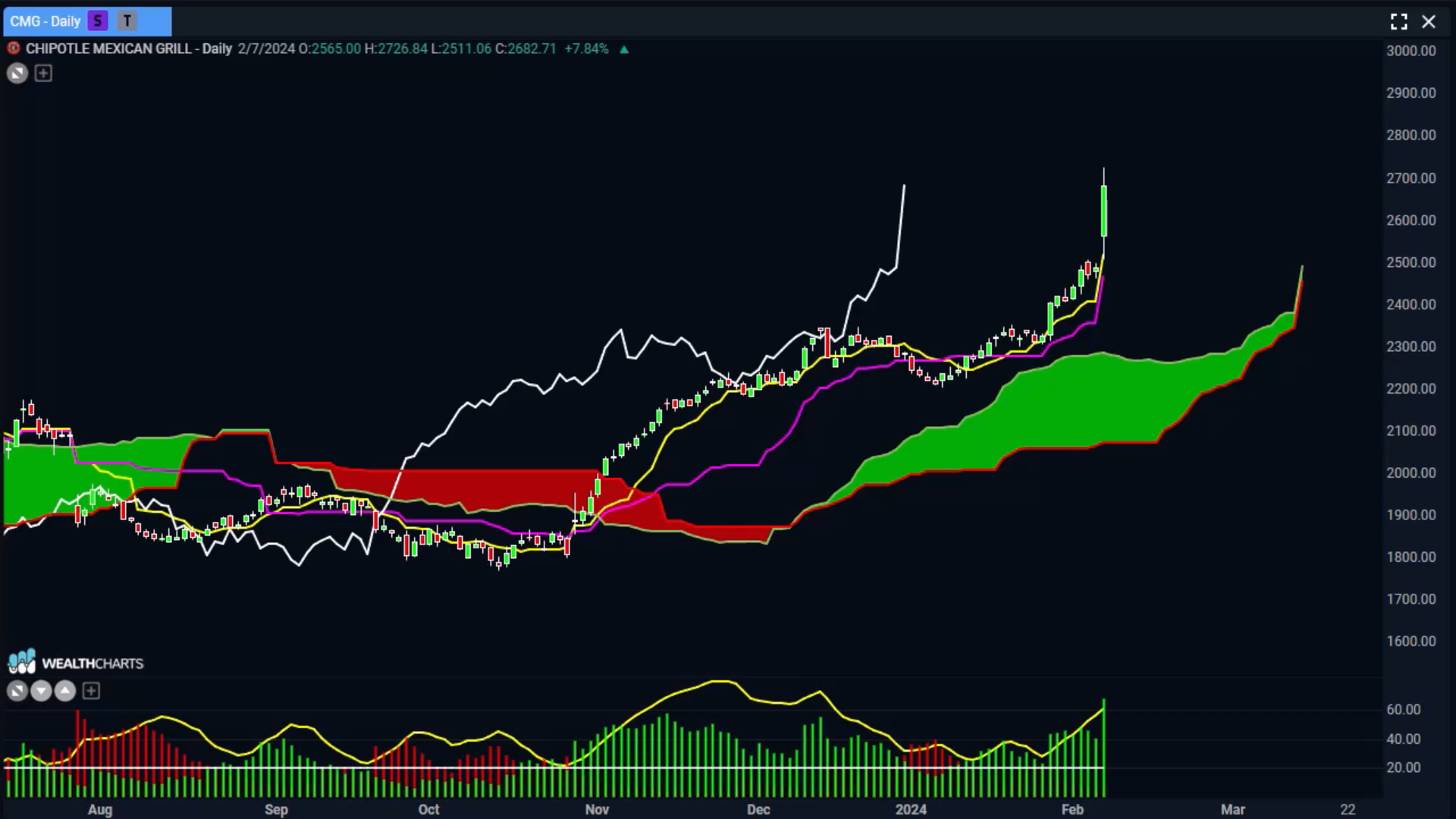1456x819 pixels.
Task: Click the open value O:2565.00
Action: coord(330,49)
